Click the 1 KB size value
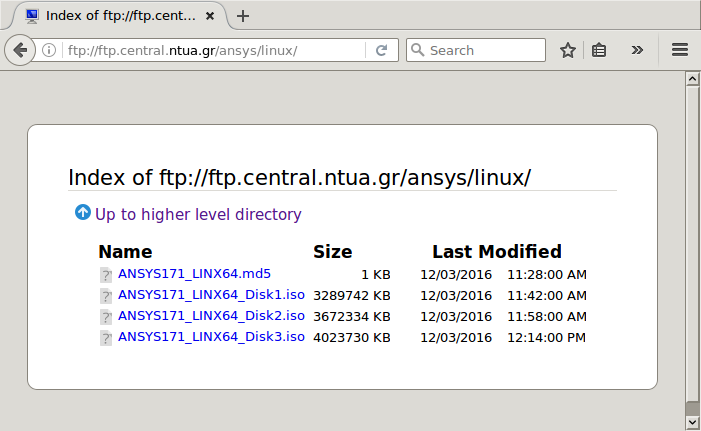Screen dimensions: 701x431 tap(376, 275)
